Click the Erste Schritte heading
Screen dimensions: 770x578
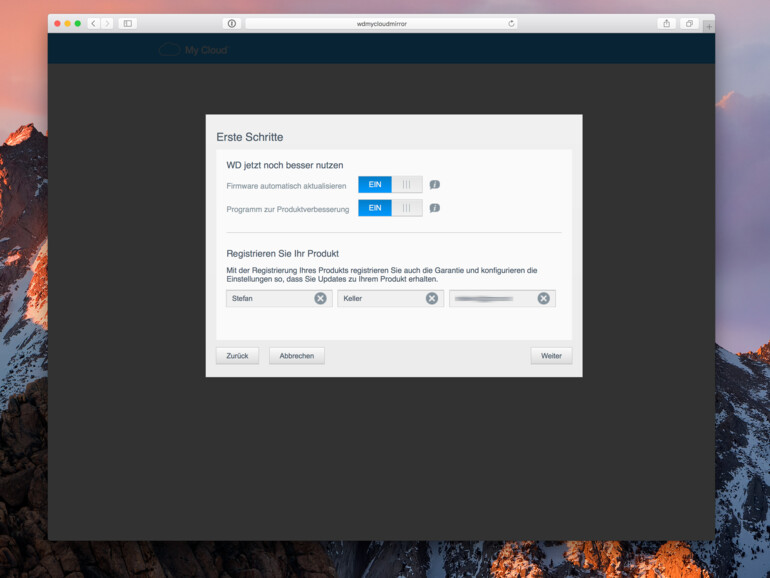coord(249,137)
